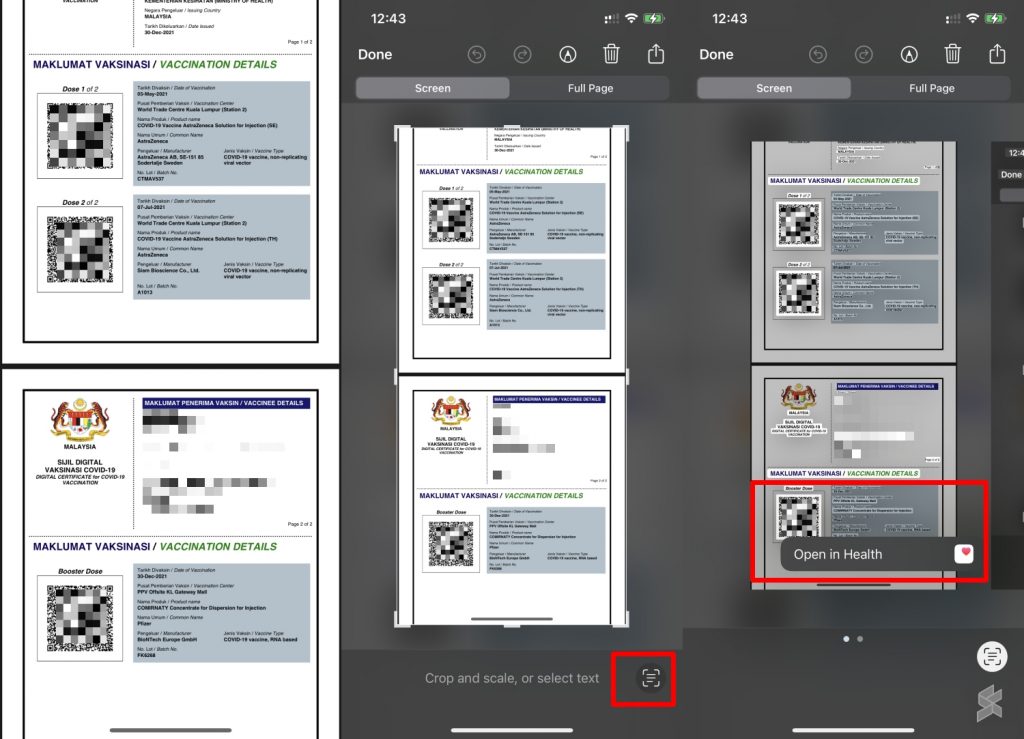Tap the undo arrow in the middle phone screen
This screenshot has width=1024, height=739.
[x=476, y=54]
